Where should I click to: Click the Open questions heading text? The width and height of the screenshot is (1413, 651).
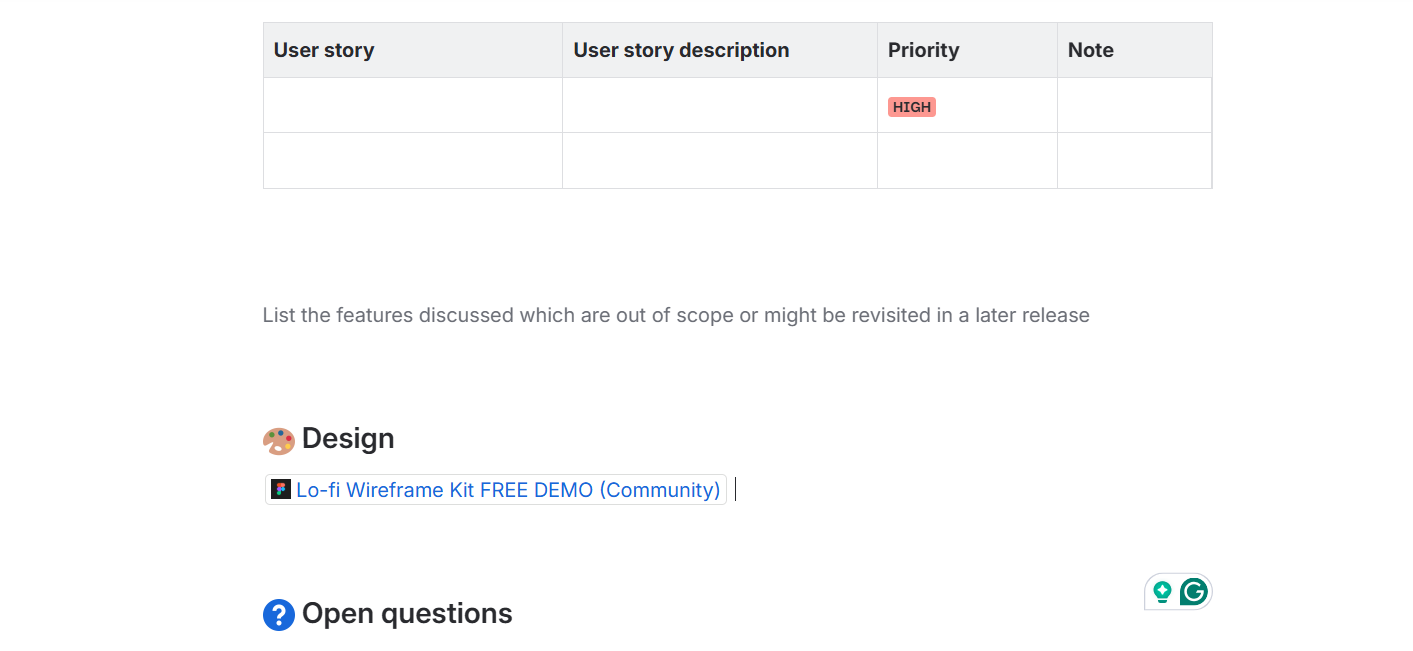pyautogui.click(x=407, y=614)
